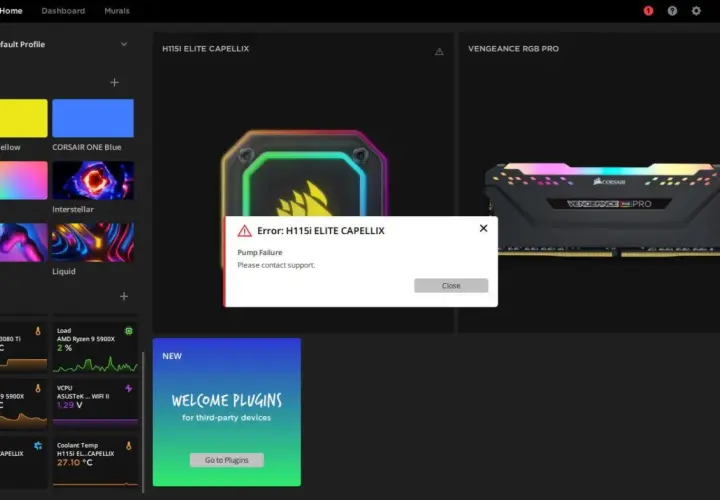Expand the Default Profile dropdown
This screenshot has height=500, width=720.
click(x=124, y=44)
